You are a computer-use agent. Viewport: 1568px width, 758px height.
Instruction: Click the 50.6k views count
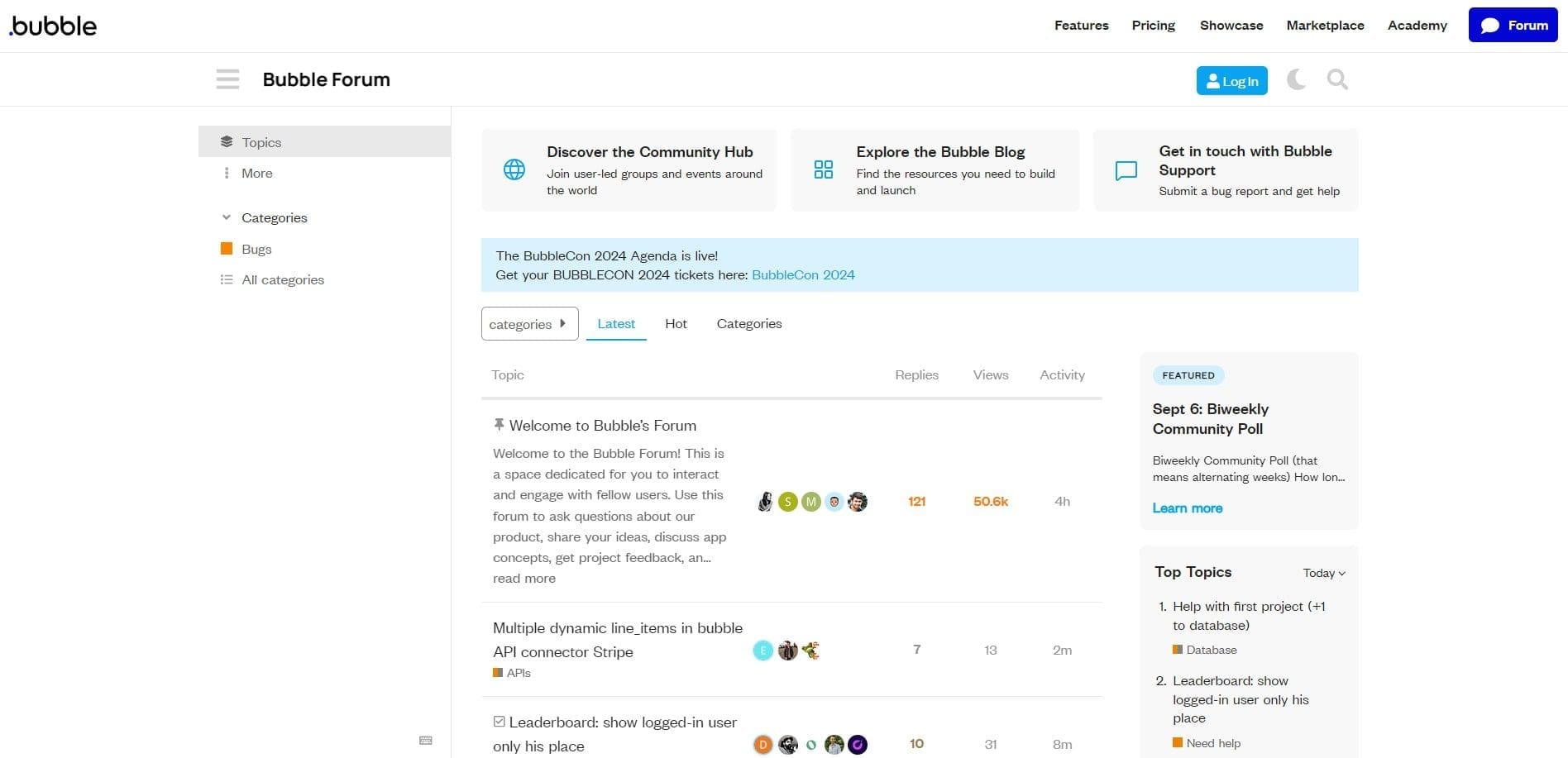(x=991, y=502)
